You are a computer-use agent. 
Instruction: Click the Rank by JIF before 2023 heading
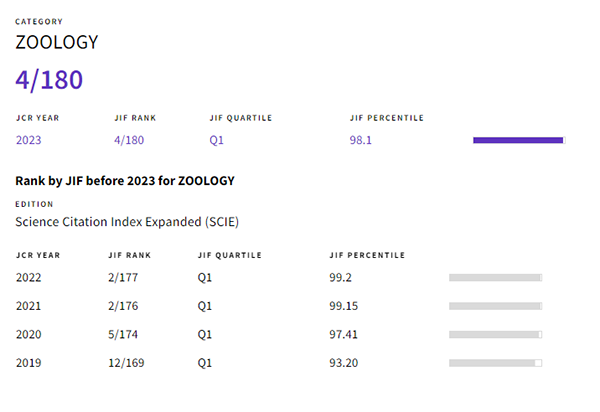tap(125, 181)
